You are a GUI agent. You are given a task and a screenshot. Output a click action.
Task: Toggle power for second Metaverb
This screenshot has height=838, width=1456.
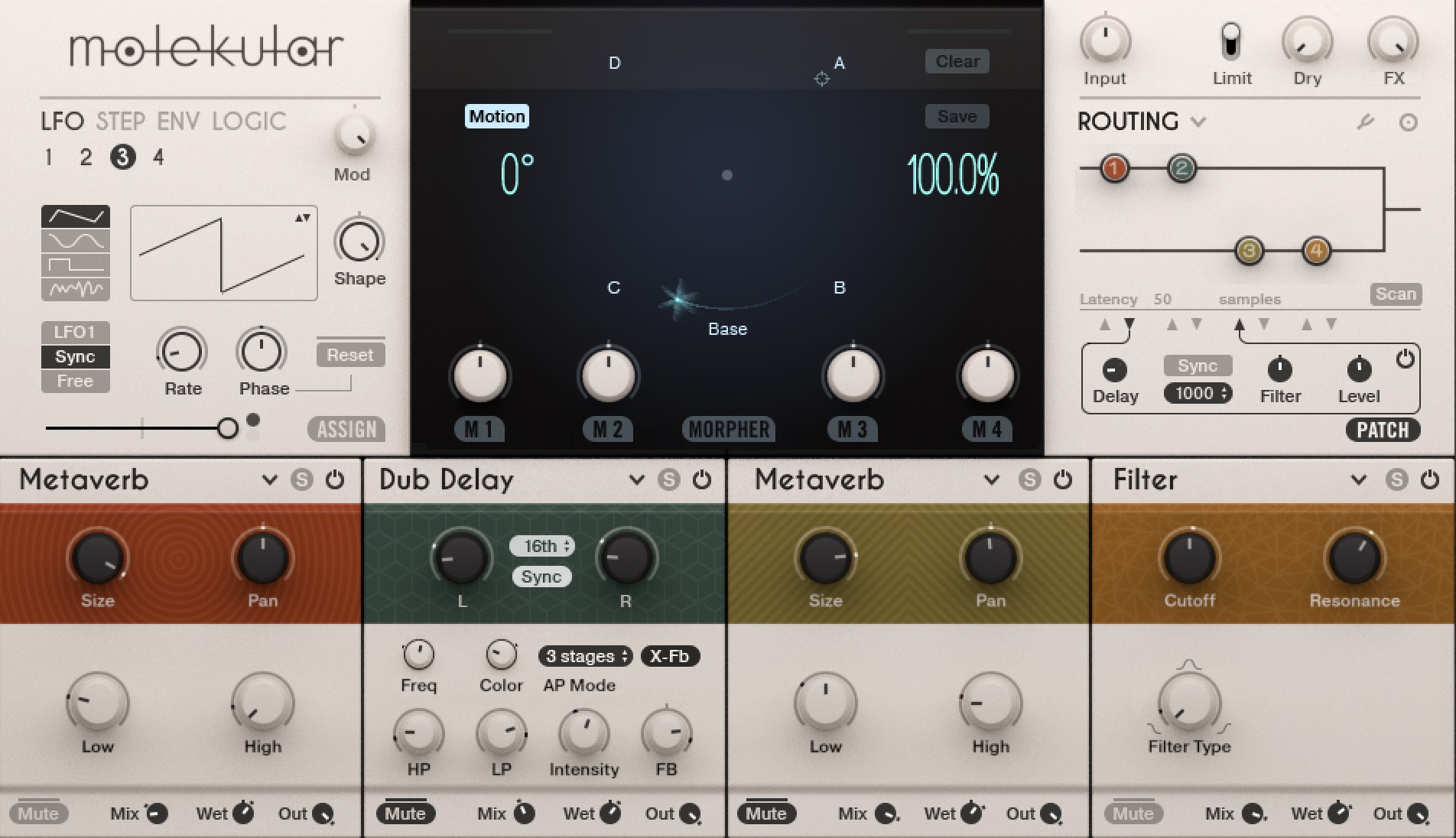1063,479
